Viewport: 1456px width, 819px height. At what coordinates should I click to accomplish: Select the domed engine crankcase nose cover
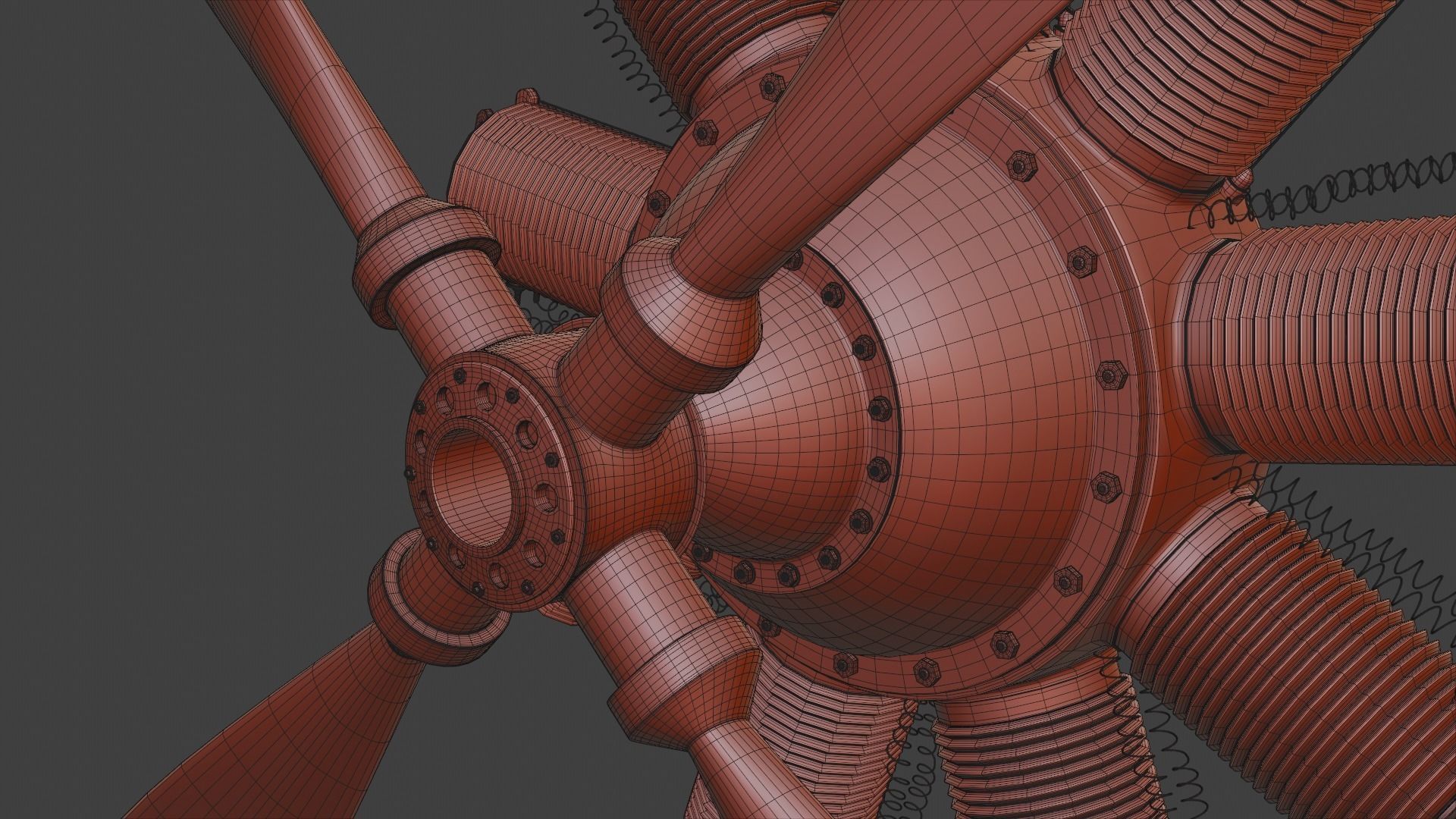pyautogui.click(x=978, y=364)
